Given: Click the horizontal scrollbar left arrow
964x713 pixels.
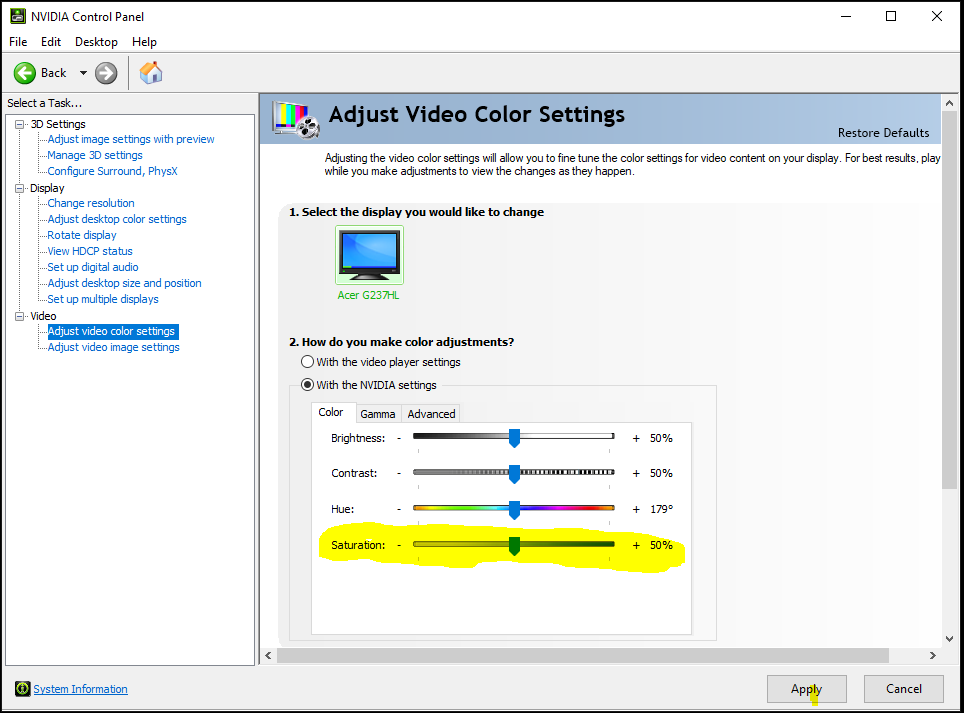Looking at the screenshot, I should pyautogui.click(x=268, y=656).
